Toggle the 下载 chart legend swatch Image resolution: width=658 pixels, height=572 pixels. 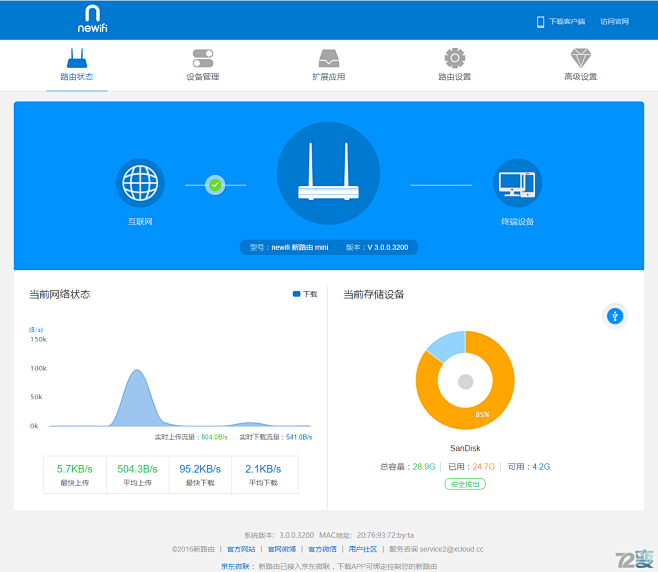click(x=296, y=294)
